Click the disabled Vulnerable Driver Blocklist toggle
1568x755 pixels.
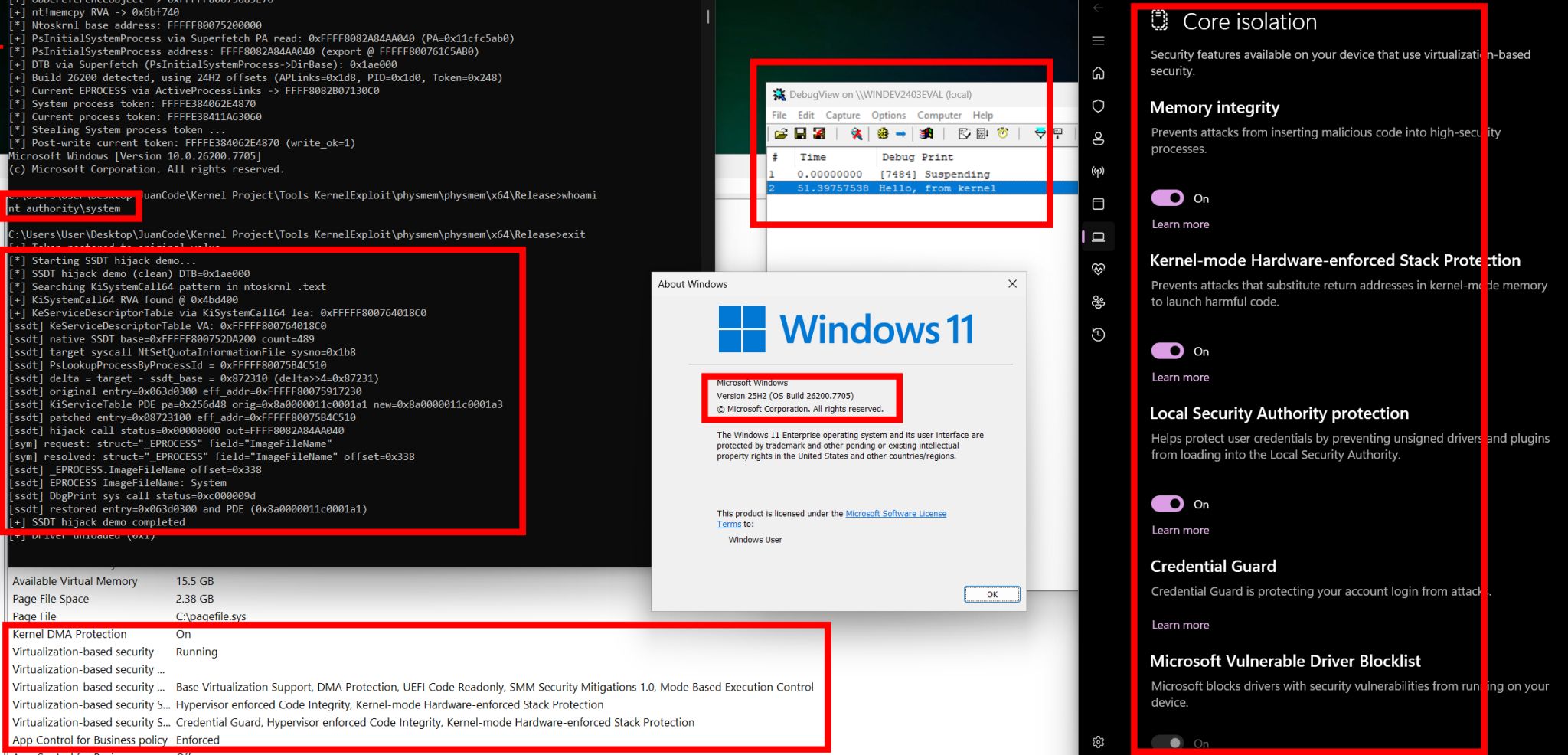coord(1168,743)
